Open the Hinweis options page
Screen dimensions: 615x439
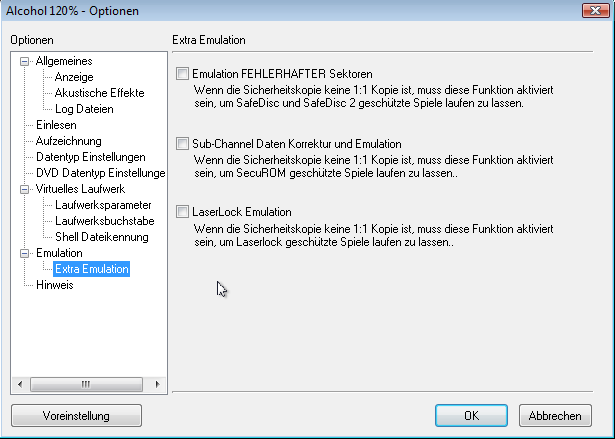[x=55, y=285]
